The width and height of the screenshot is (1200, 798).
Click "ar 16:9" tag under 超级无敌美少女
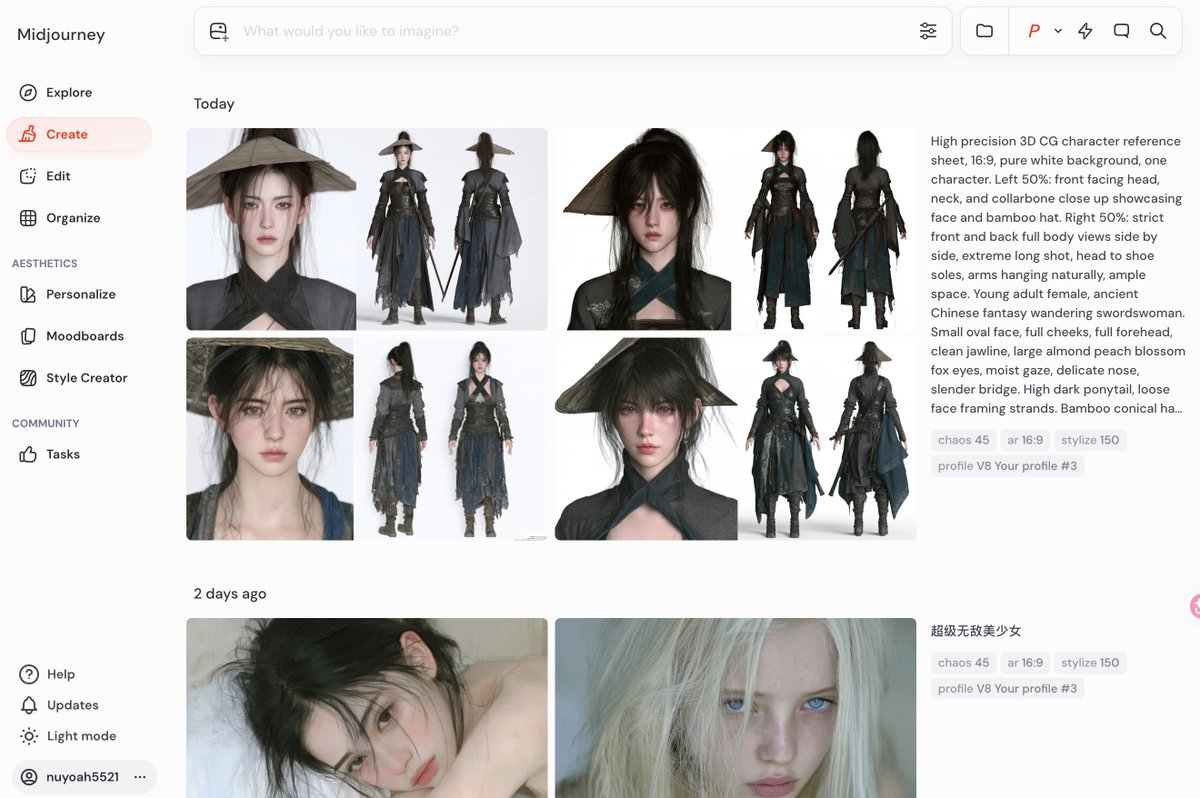pos(1025,662)
